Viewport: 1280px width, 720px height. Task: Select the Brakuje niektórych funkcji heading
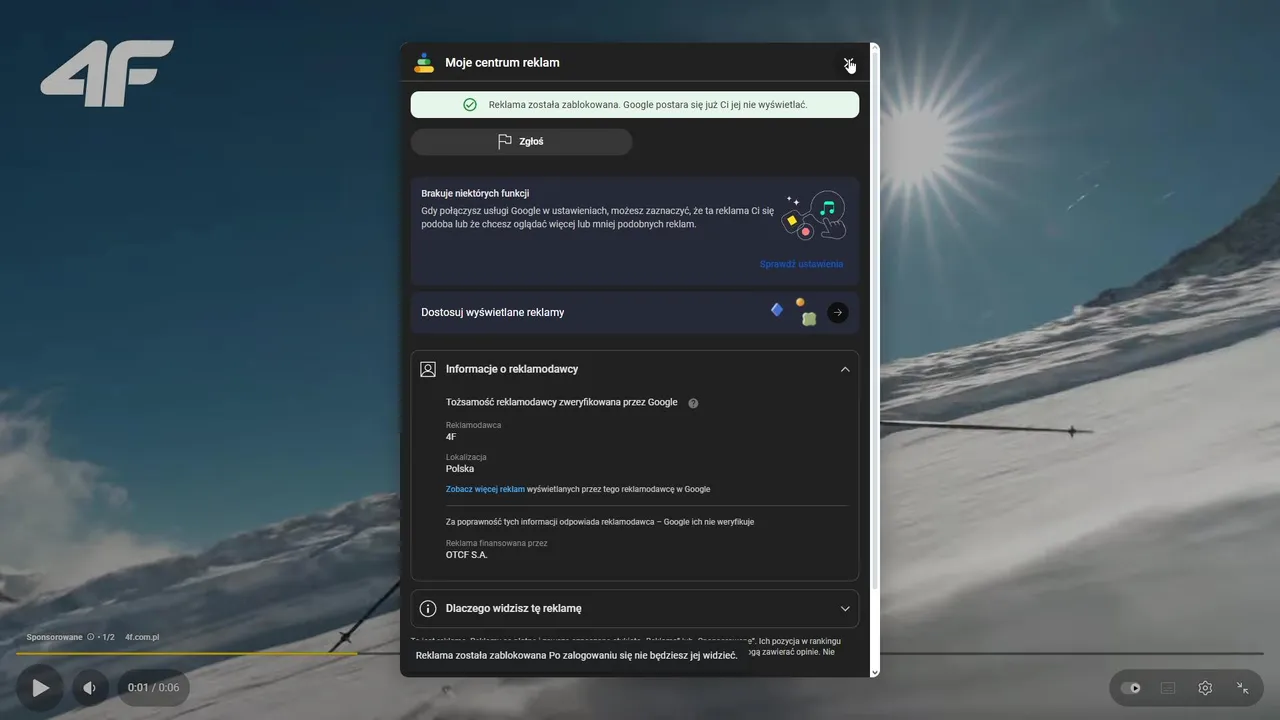coord(475,194)
